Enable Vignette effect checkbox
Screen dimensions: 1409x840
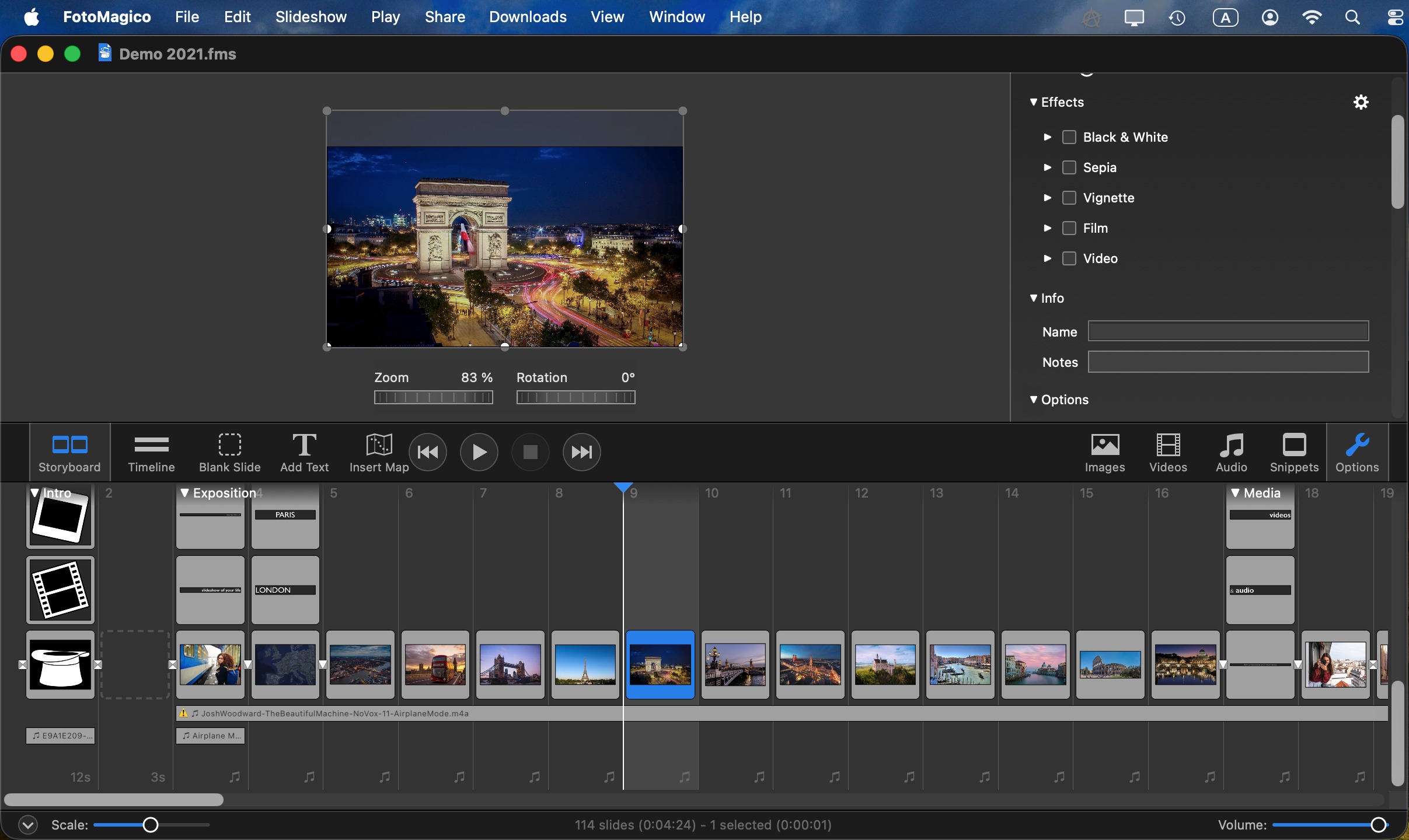(x=1069, y=198)
